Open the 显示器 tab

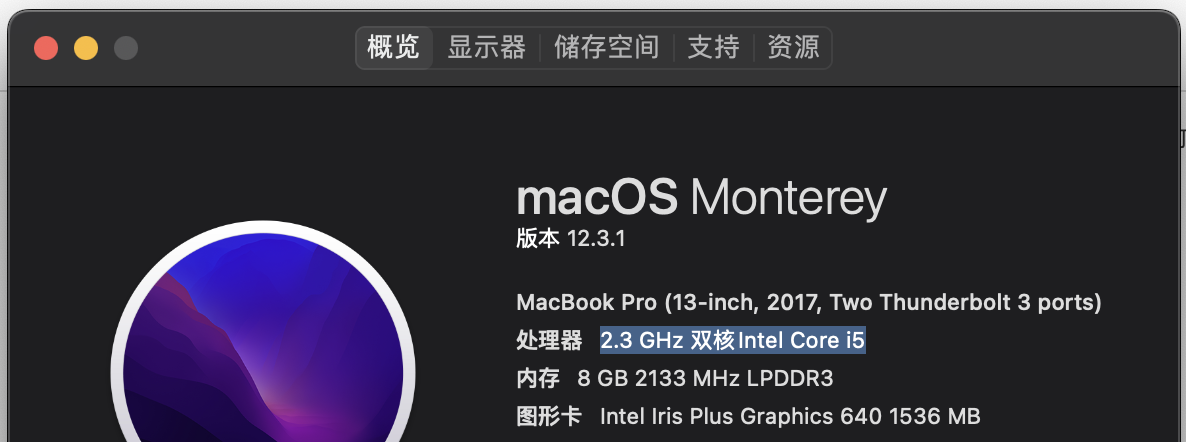coord(486,47)
